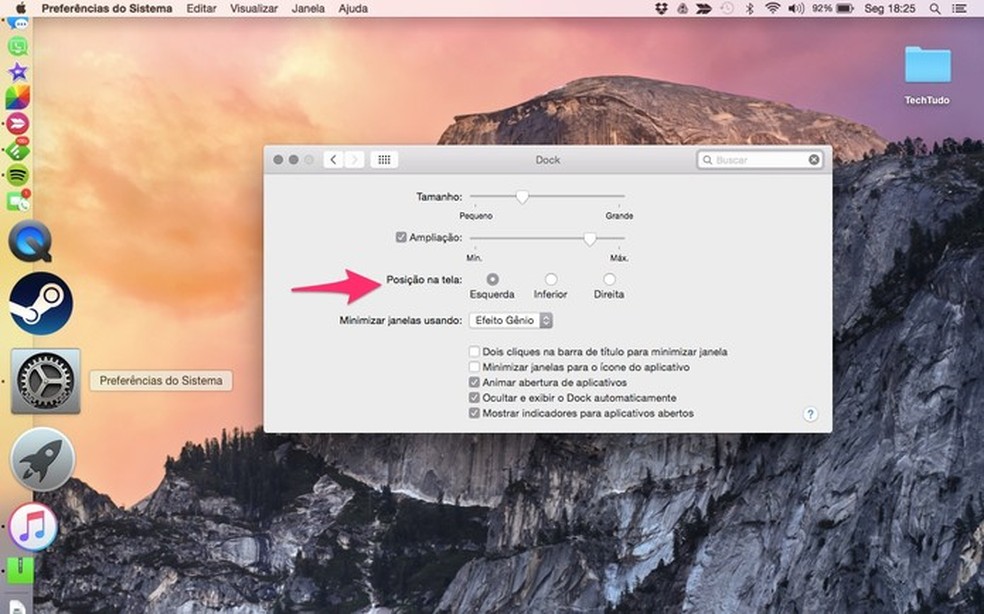Open Feedly green Dock icon
The image size is (984, 614).
point(18,149)
